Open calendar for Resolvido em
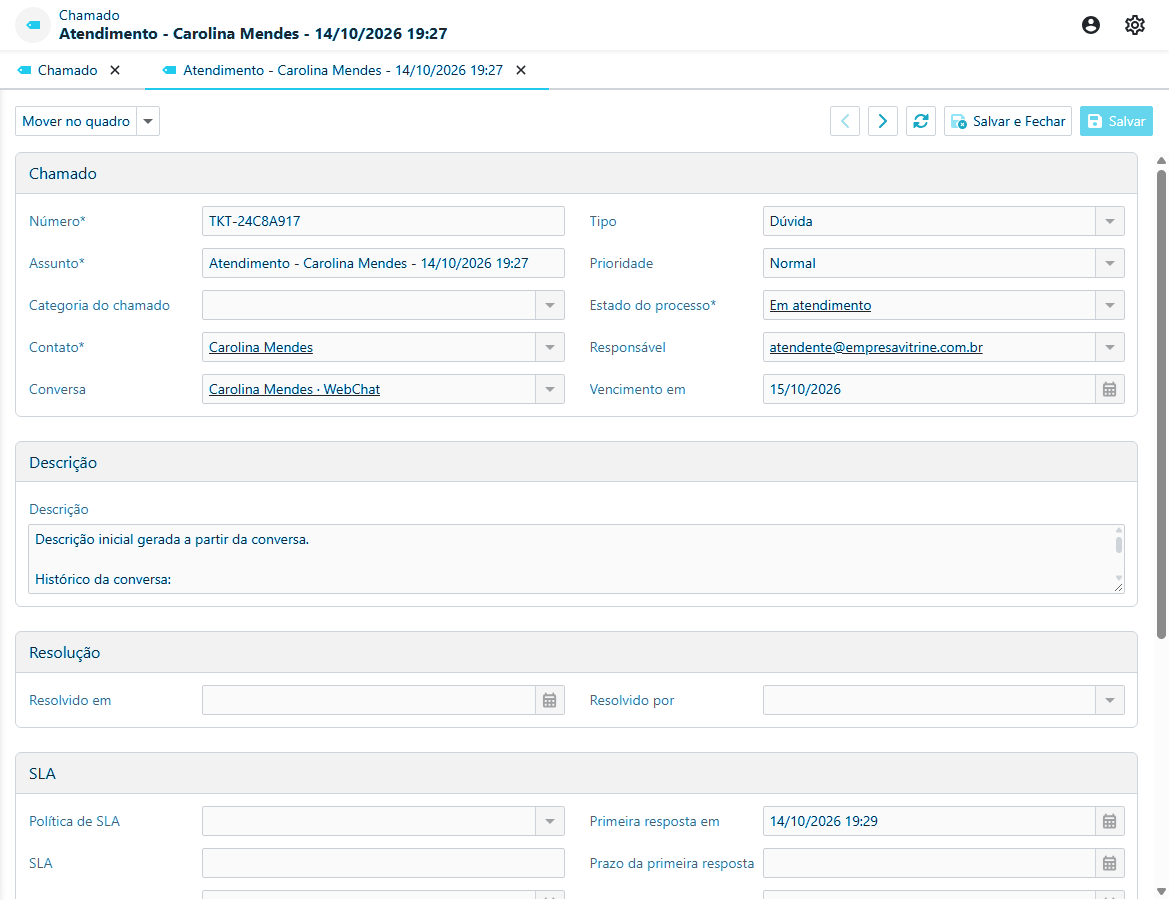This screenshot has width=1169, height=900. coord(549,700)
